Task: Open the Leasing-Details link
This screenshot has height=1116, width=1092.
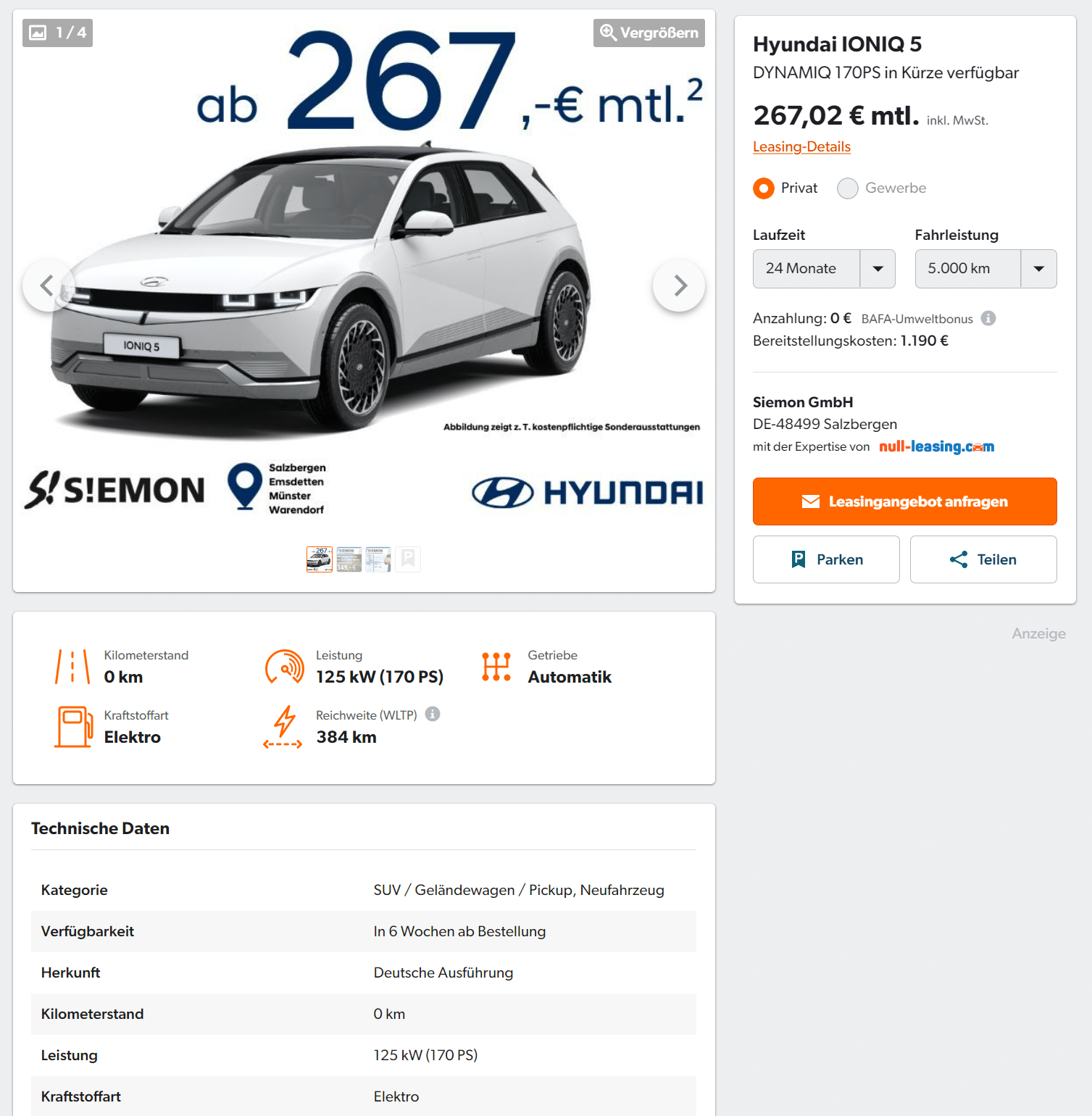Action: 801,146
